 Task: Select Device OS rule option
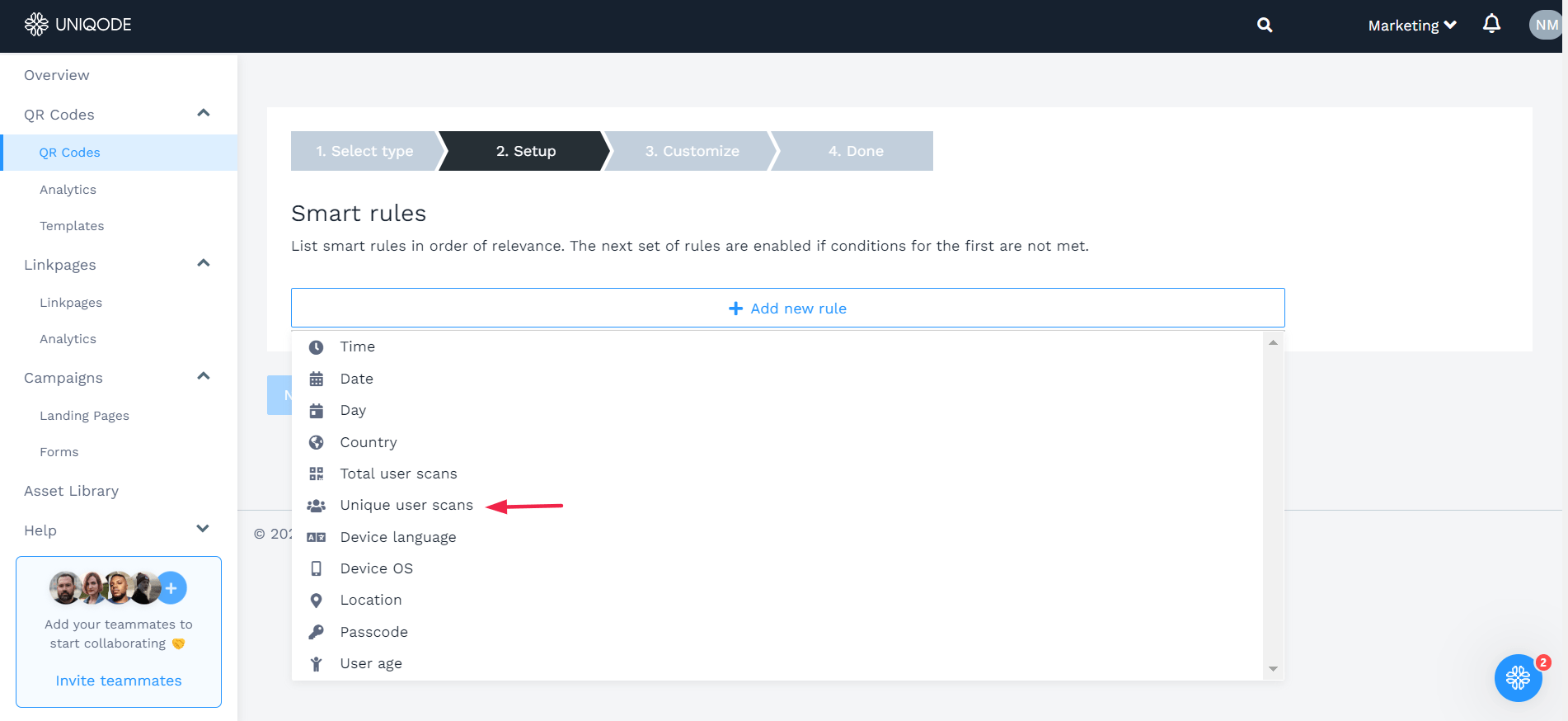pos(376,568)
